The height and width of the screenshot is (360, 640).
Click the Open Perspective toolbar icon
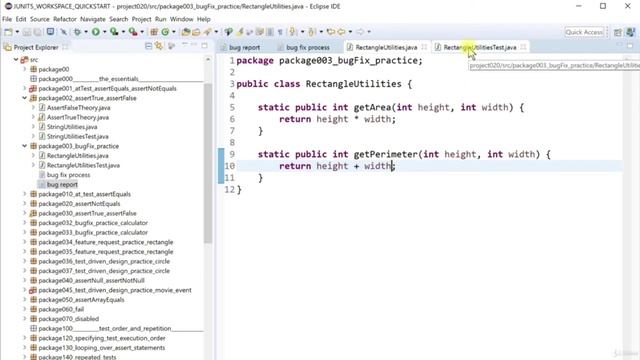click(618, 32)
